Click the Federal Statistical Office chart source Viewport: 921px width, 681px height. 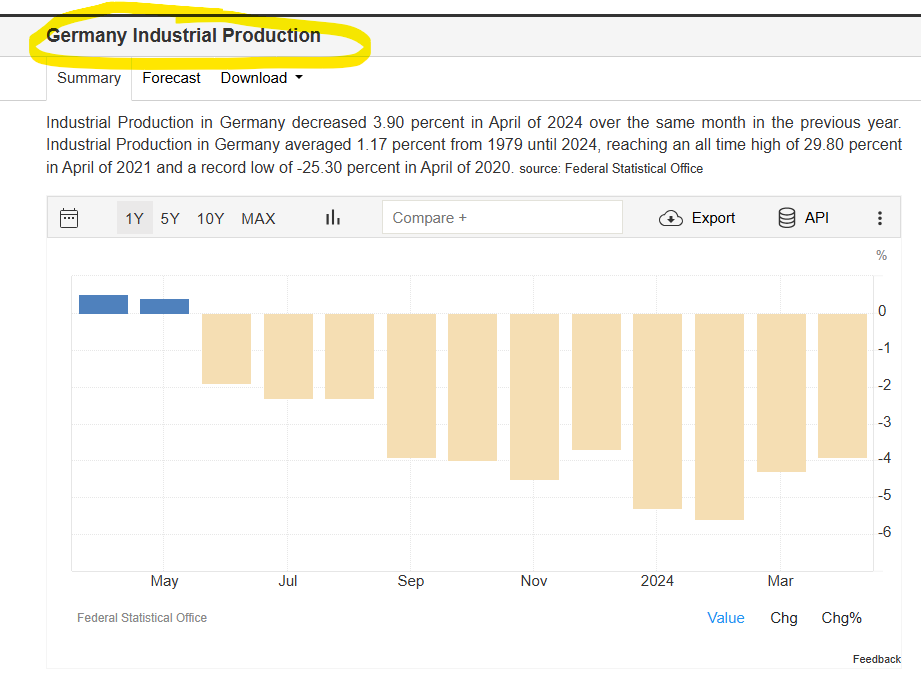pos(142,618)
